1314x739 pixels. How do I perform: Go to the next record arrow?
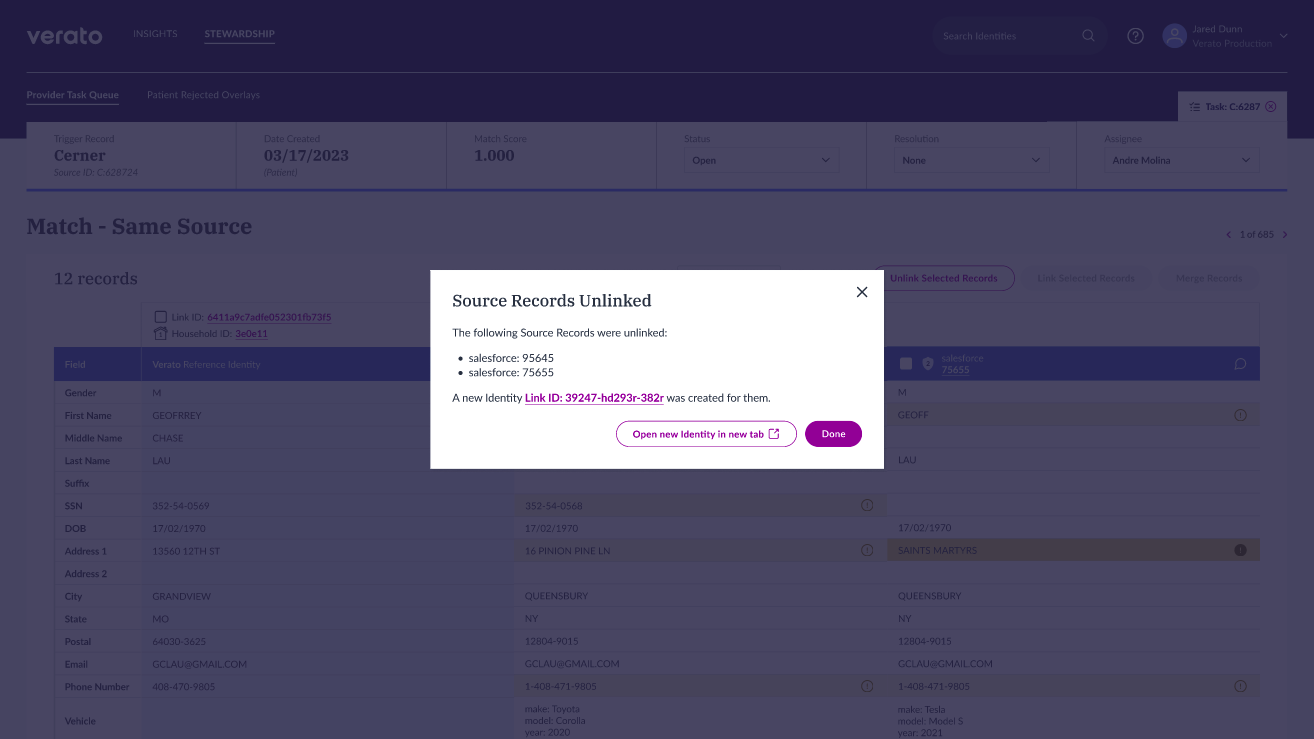coord(1285,235)
